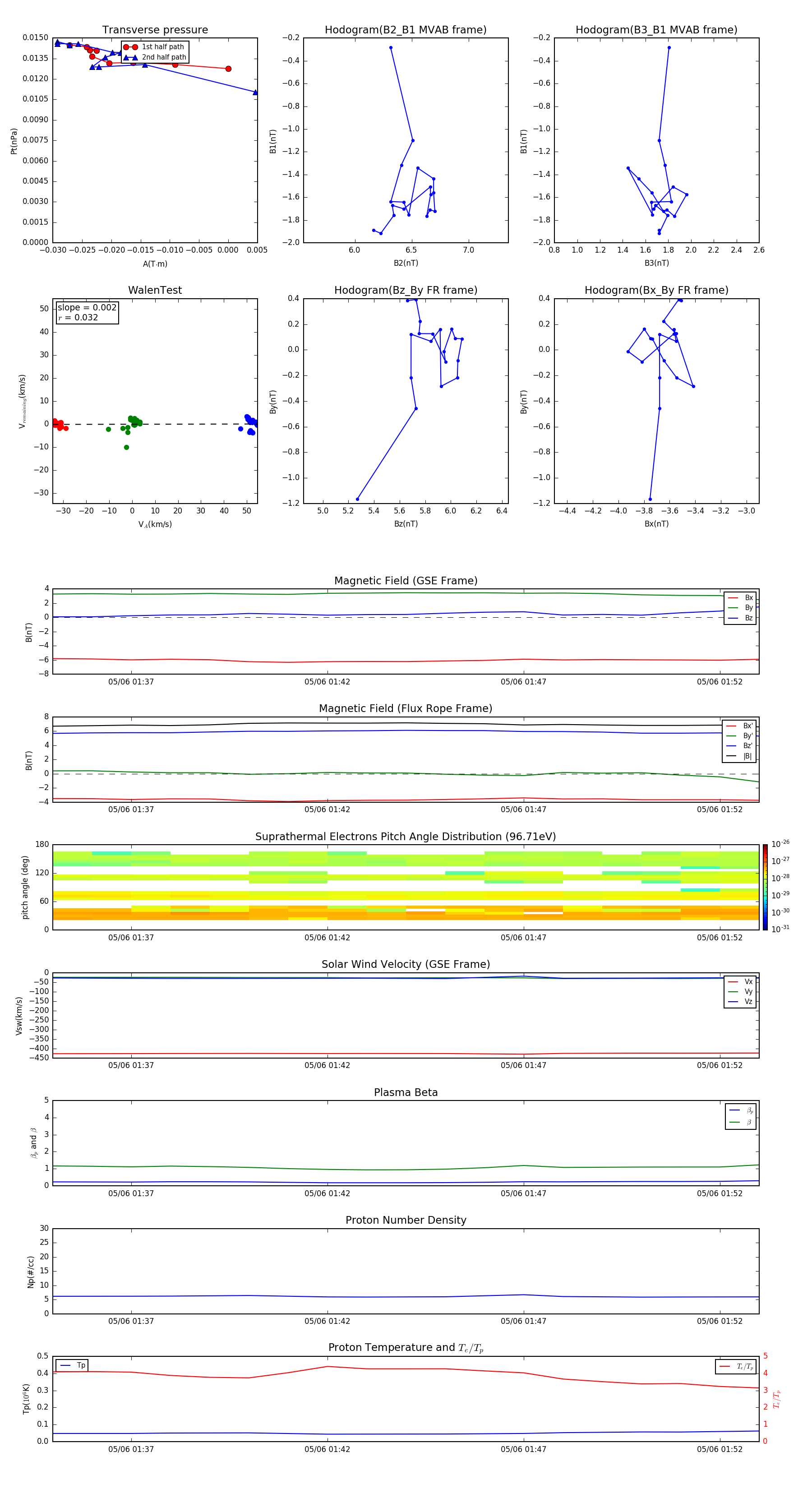Click the 'A(T·m)' x-axis label
Viewport: 812px width, 1489px height.
(x=155, y=264)
